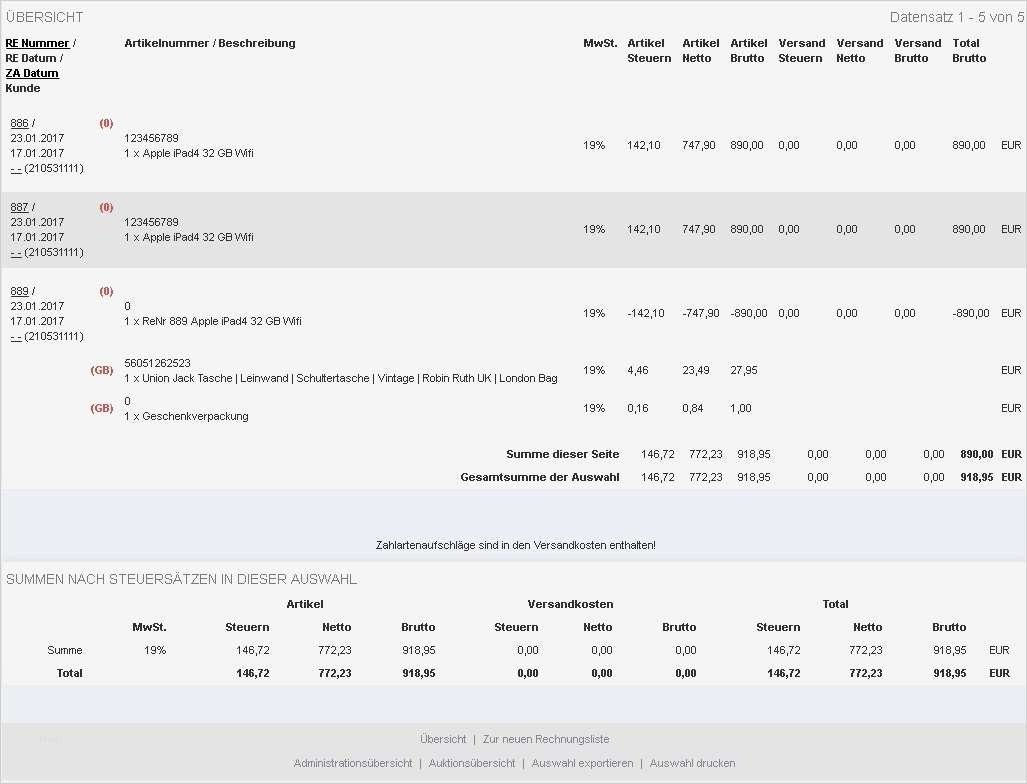This screenshot has height=784, width=1027.
Task: Export the selection via Auswahl exportieren
Action: 581,762
